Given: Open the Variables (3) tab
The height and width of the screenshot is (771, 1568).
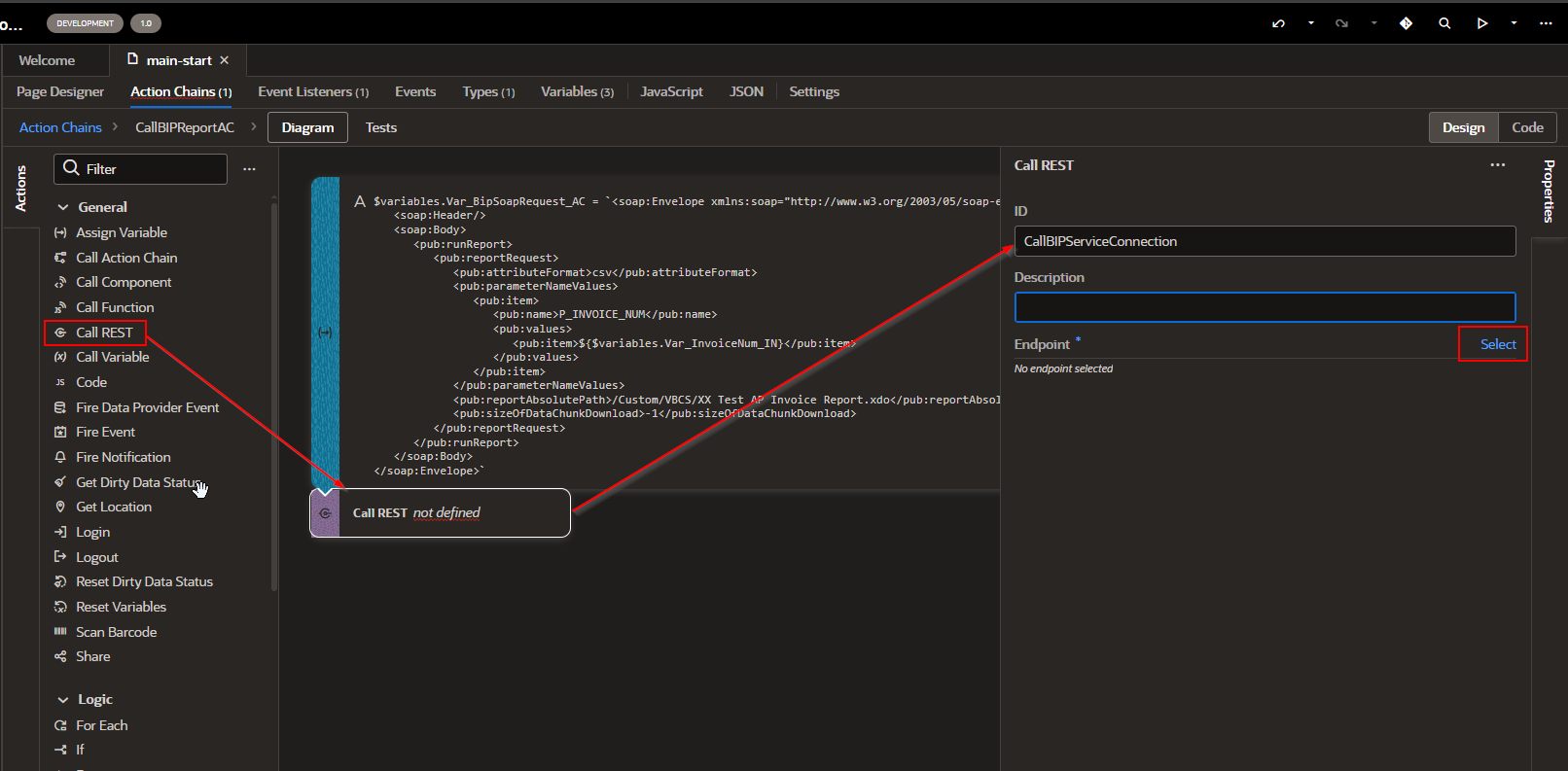Looking at the screenshot, I should pos(578,91).
